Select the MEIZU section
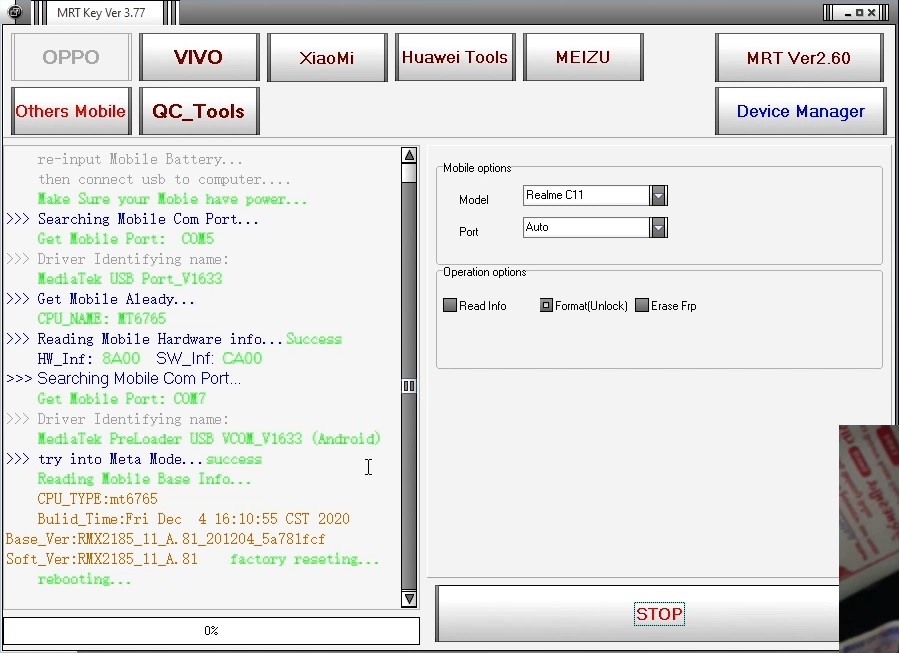The image size is (899, 653). tap(583, 57)
